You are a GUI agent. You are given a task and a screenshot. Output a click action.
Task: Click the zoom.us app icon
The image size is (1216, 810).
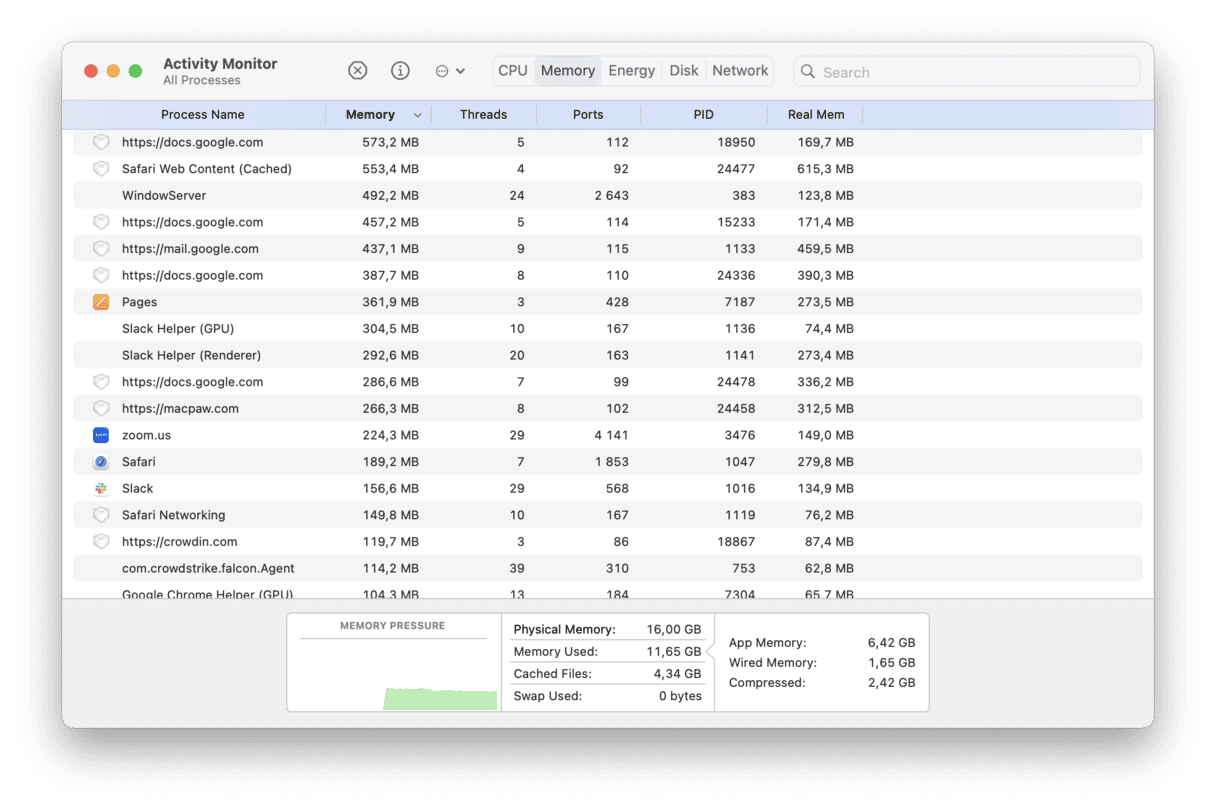coord(101,435)
